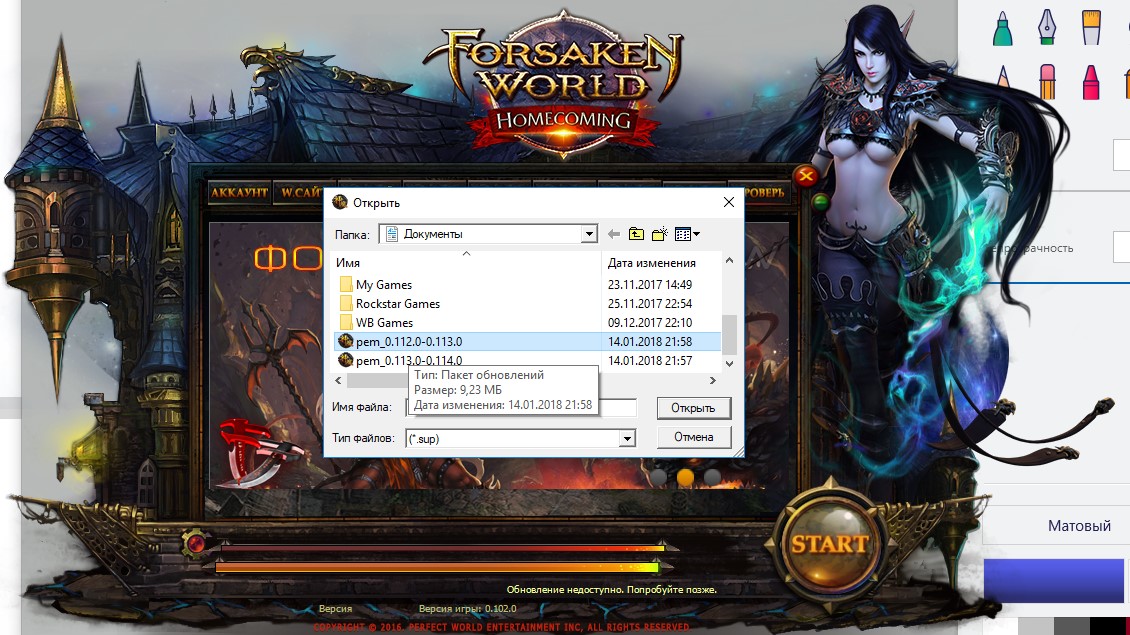Select file pem_0.113.0-0.114.0
Viewport: 1130px width, 635px height.
point(526,360)
